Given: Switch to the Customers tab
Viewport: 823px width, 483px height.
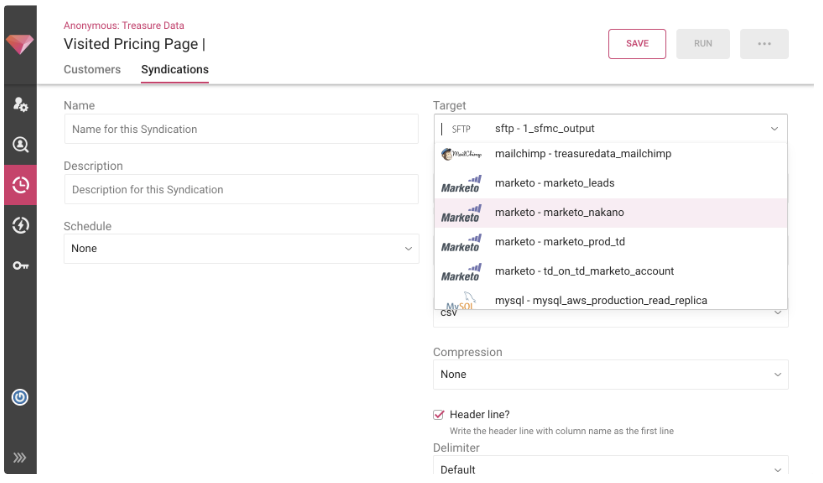Looking at the screenshot, I should (x=92, y=70).
